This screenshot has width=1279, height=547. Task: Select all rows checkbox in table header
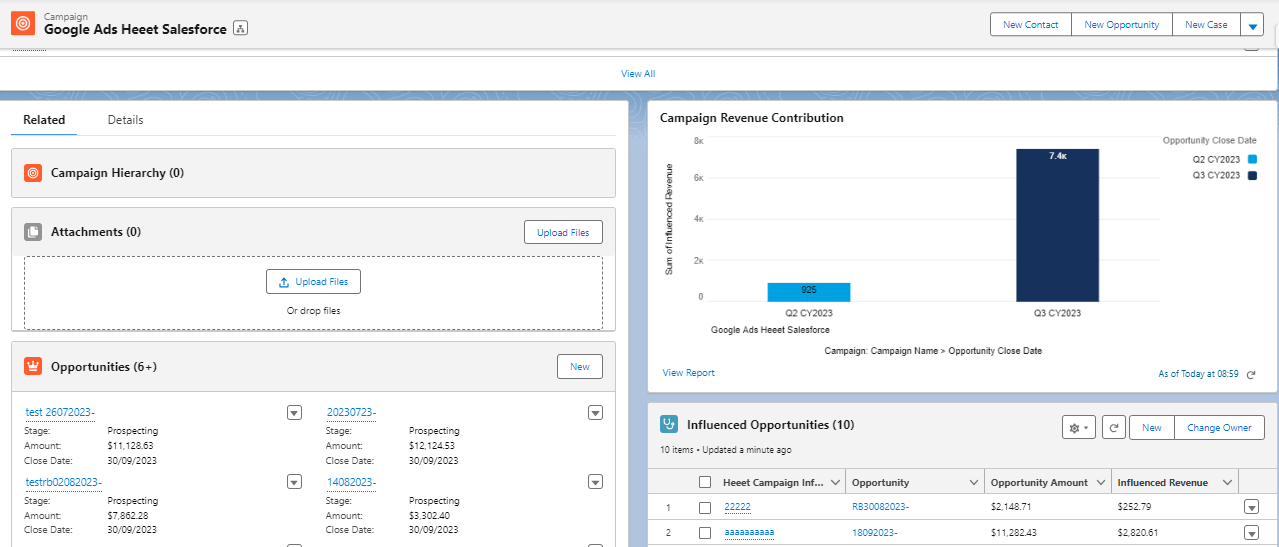705,483
